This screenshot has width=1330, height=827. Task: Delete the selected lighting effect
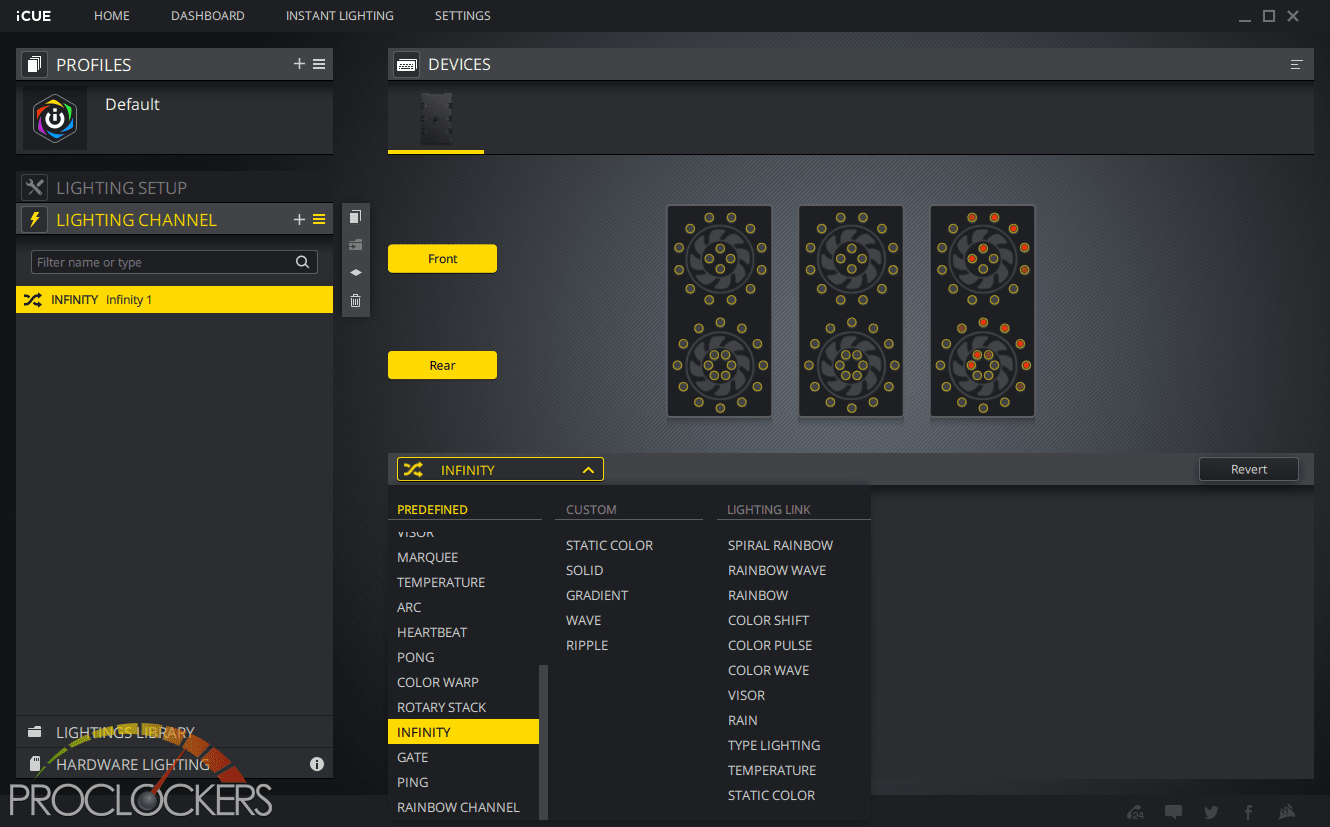point(355,300)
